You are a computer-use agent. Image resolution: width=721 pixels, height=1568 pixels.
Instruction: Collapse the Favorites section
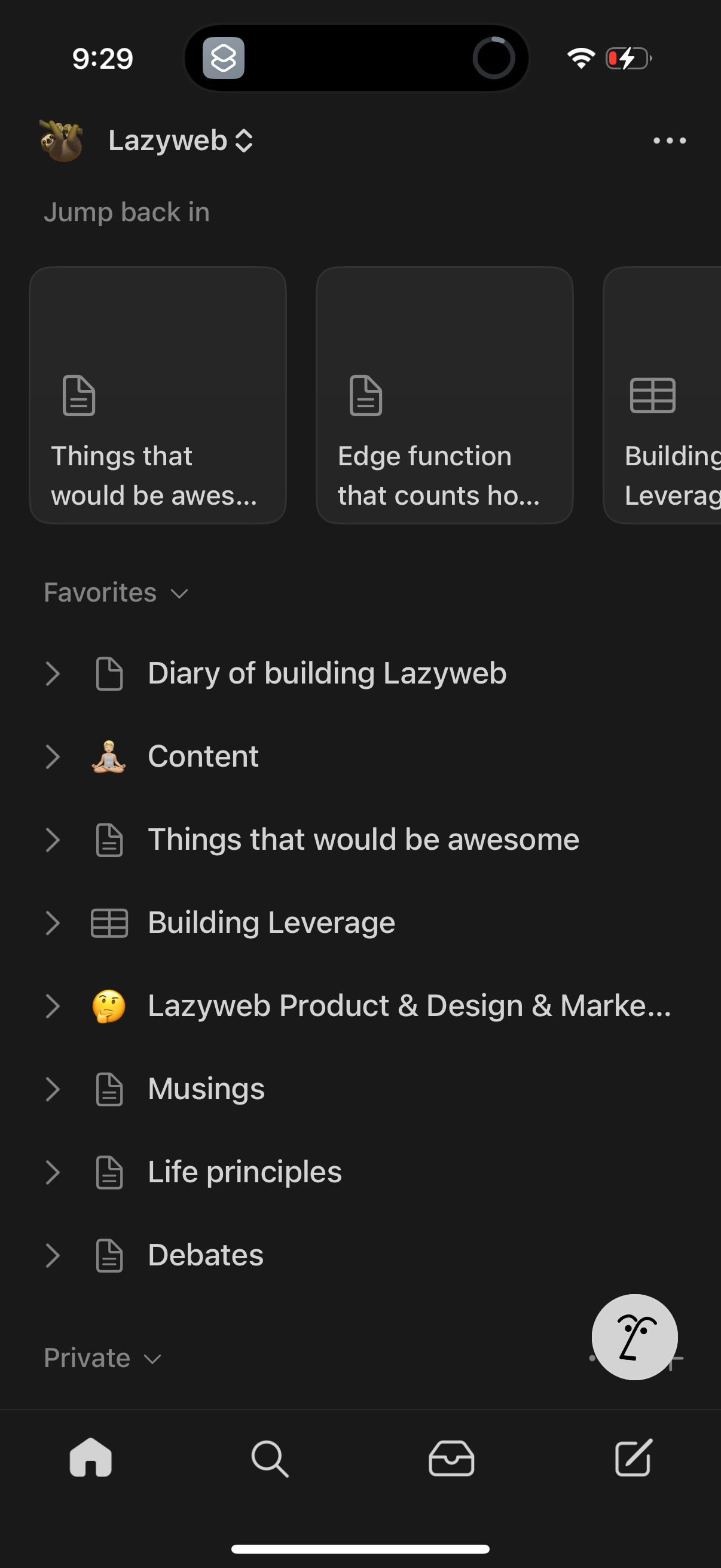click(179, 592)
